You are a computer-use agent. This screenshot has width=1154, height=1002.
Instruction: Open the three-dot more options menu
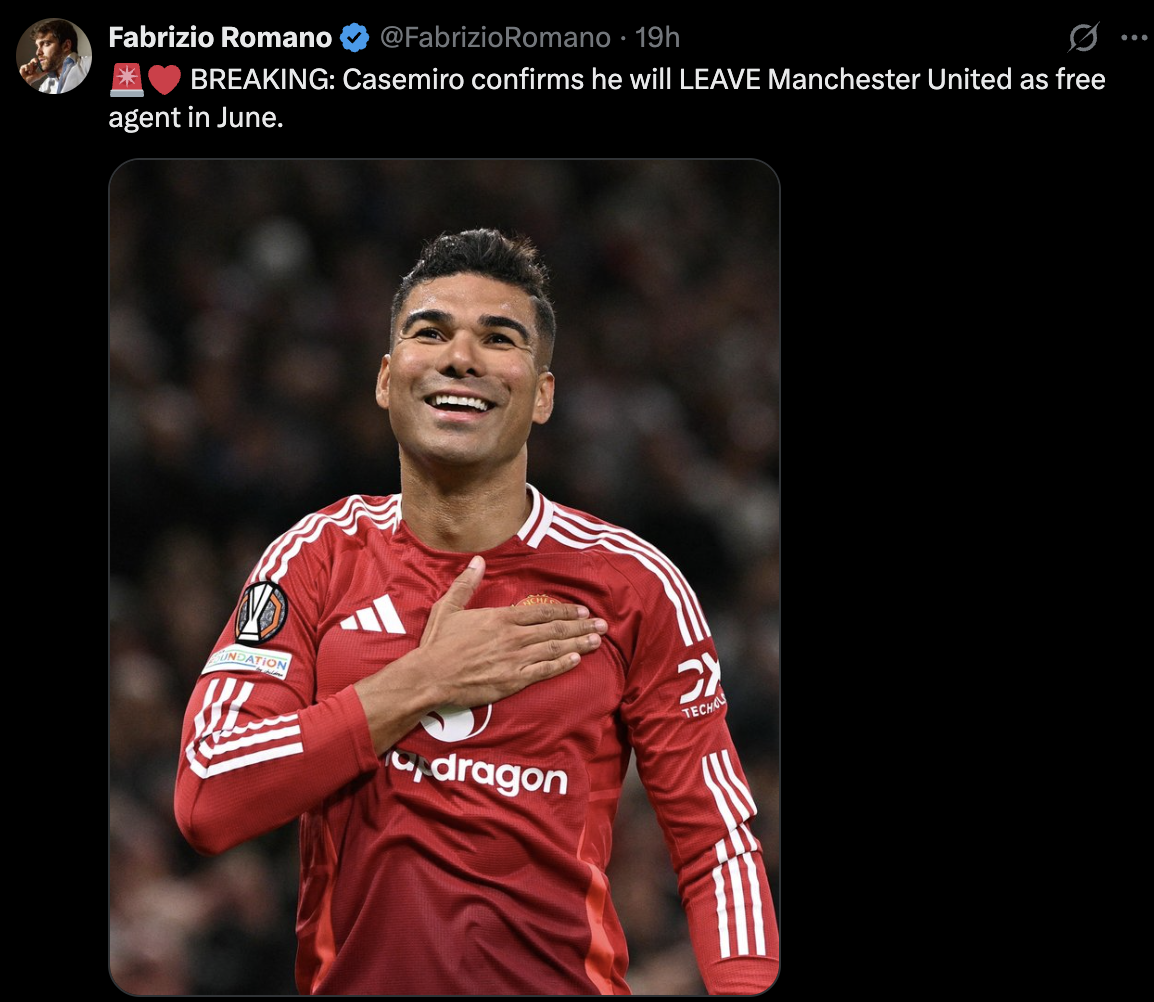[x=1134, y=38]
